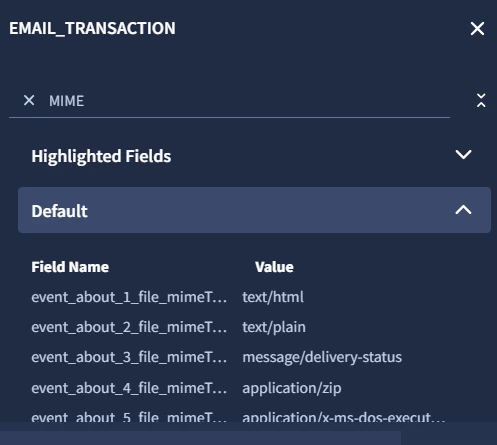Close the EMAIL_TRANSACTION panel

tap(477, 29)
